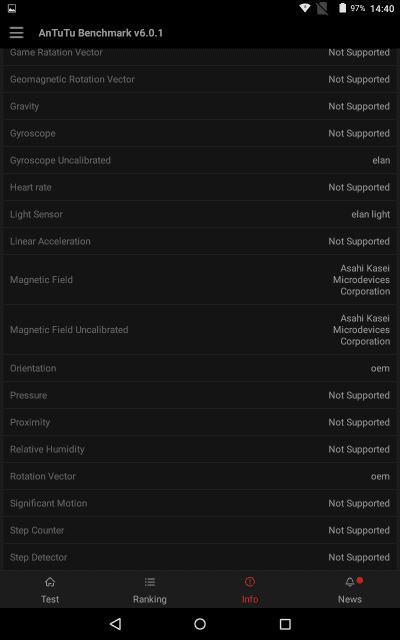Tap Android home circle button
The height and width of the screenshot is (640, 400).
point(200,624)
